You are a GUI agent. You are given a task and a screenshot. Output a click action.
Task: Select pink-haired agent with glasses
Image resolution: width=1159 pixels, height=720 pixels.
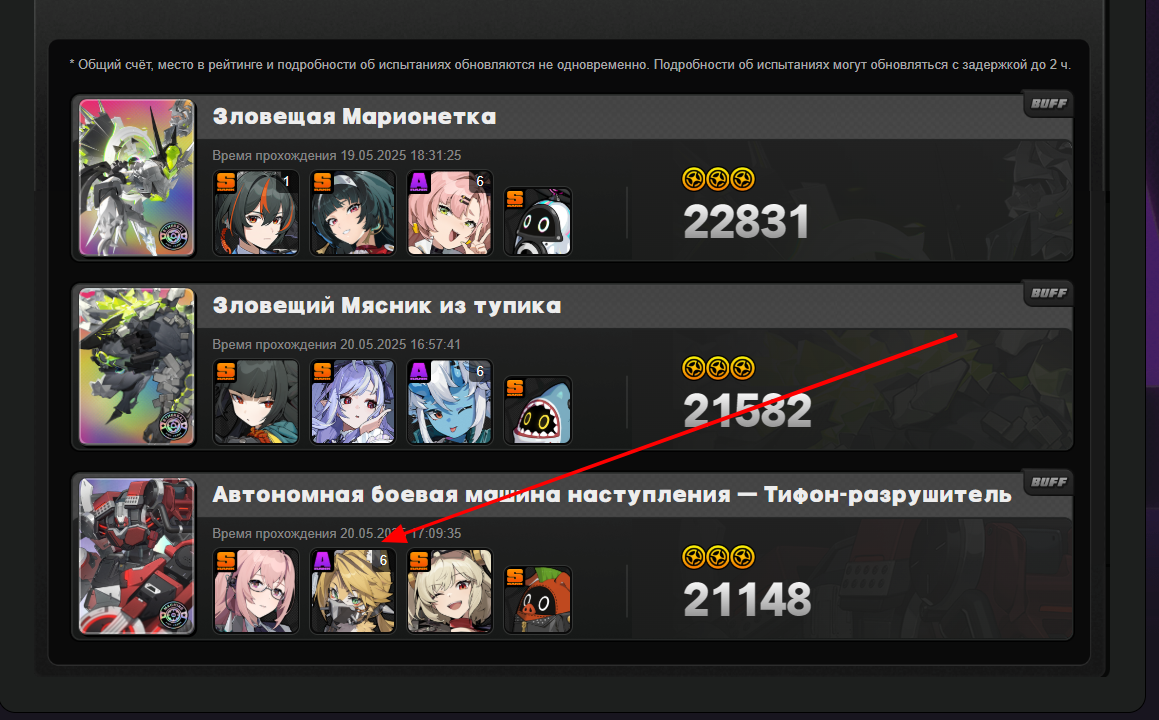click(256, 591)
